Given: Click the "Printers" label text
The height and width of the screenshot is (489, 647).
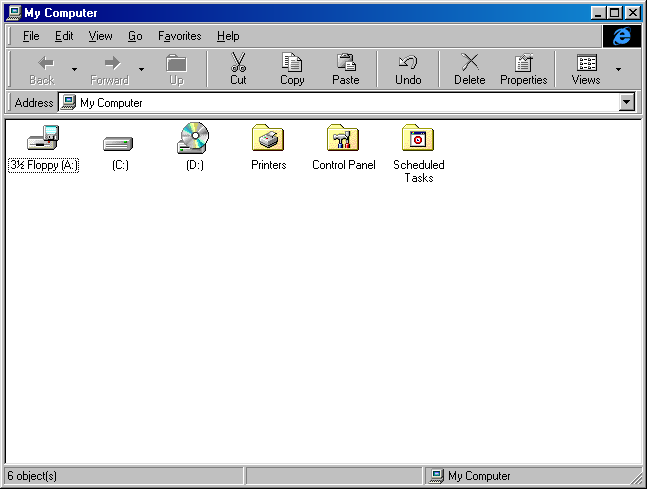Looking at the screenshot, I should coord(269,165).
